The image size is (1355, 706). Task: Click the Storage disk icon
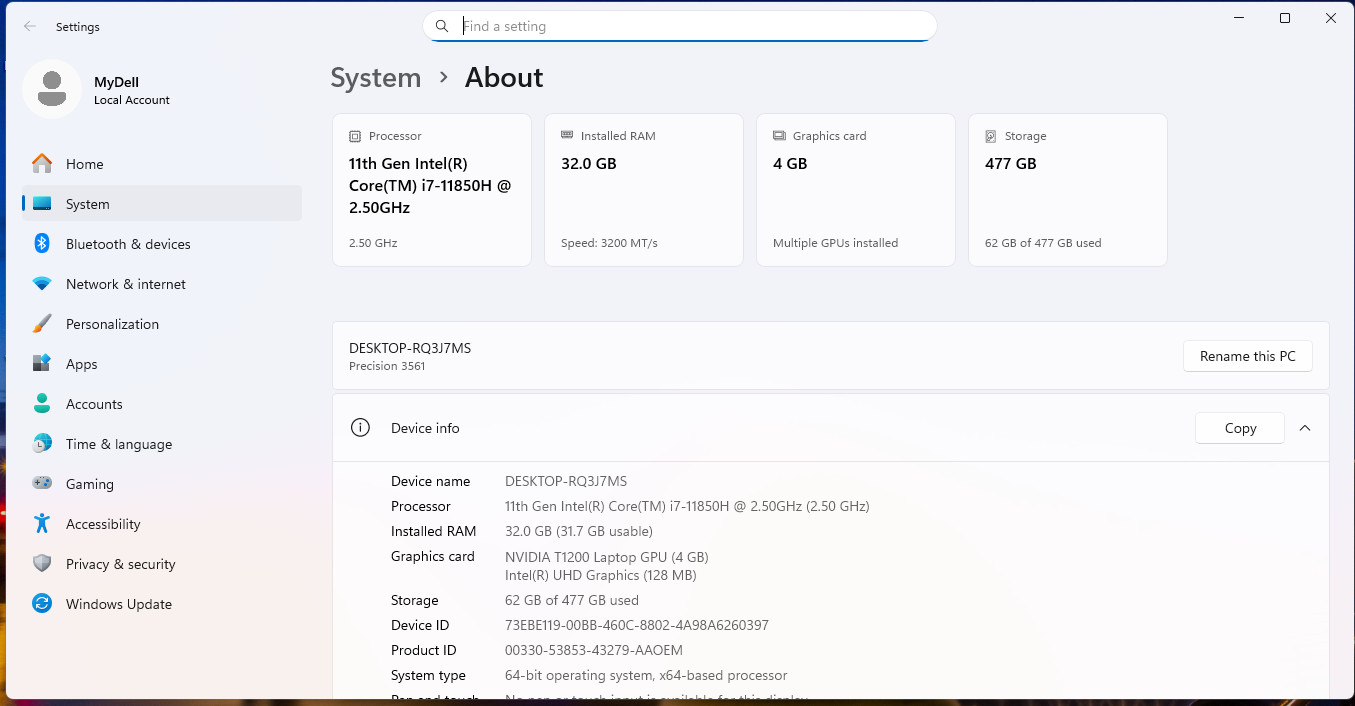pos(991,136)
